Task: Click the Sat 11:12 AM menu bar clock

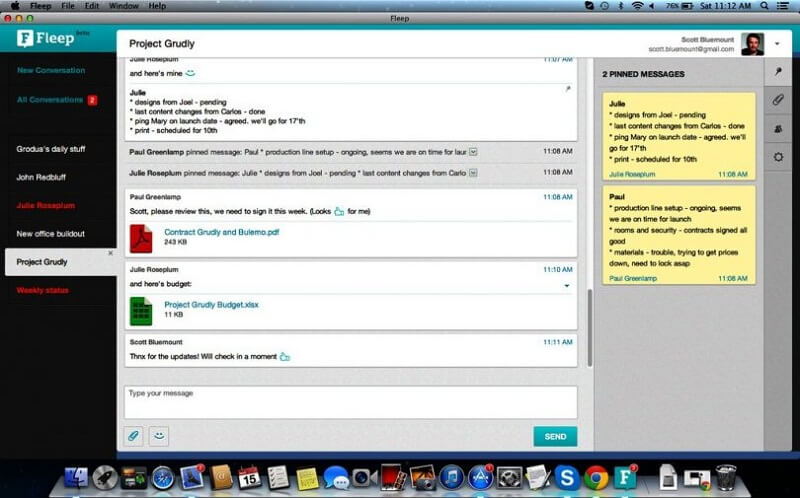Action: click(x=725, y=6)
